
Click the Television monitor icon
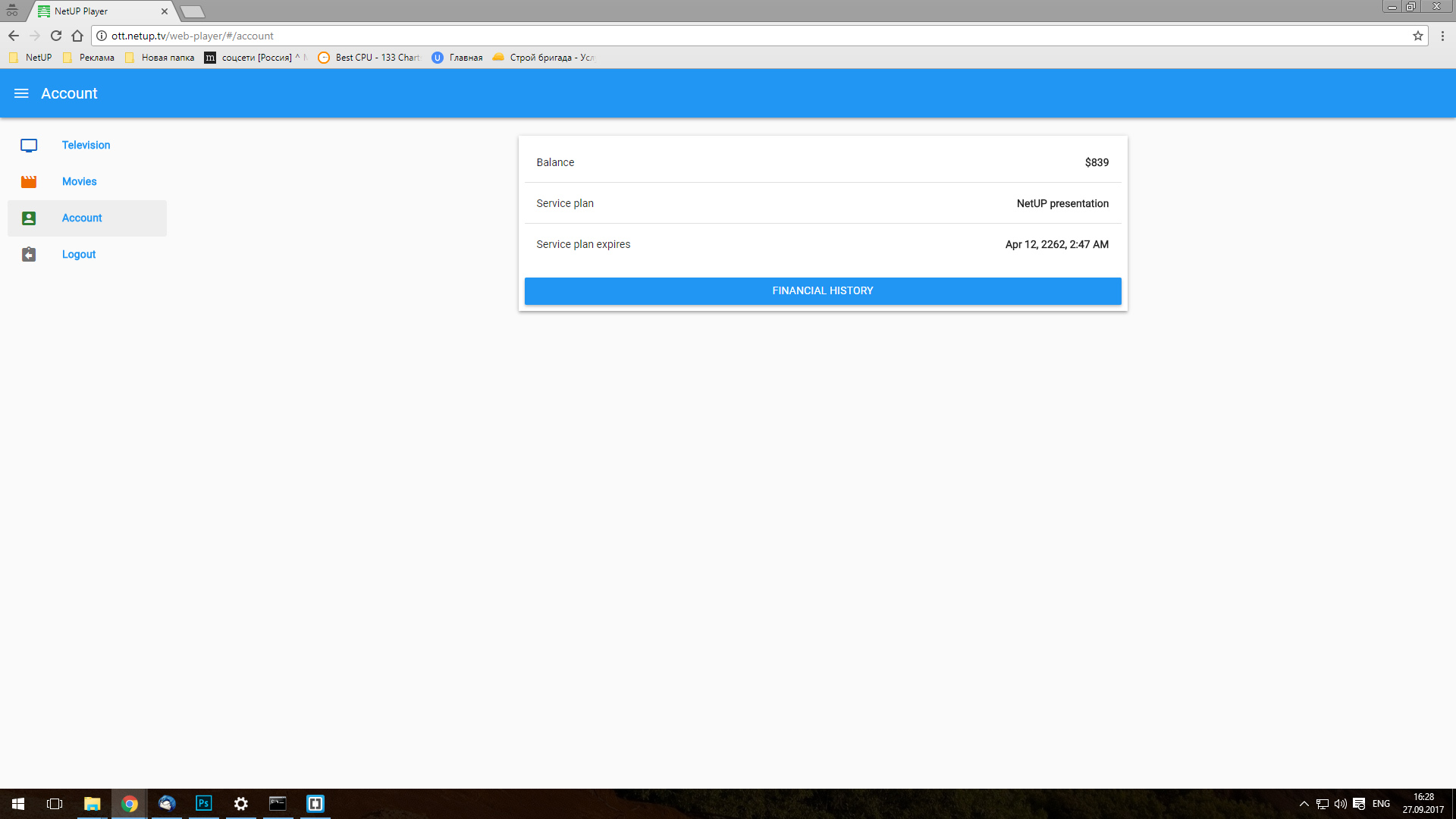click(x=29, y=145)
